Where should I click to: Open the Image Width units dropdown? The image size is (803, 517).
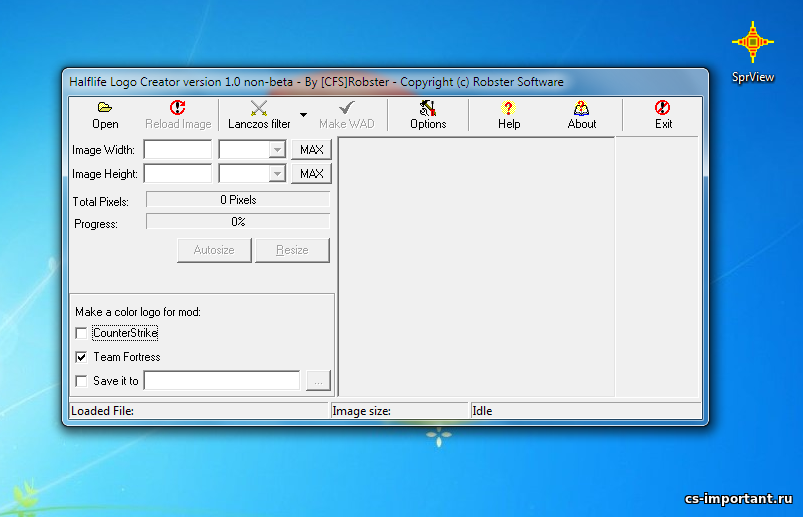(x=277, y=150)
